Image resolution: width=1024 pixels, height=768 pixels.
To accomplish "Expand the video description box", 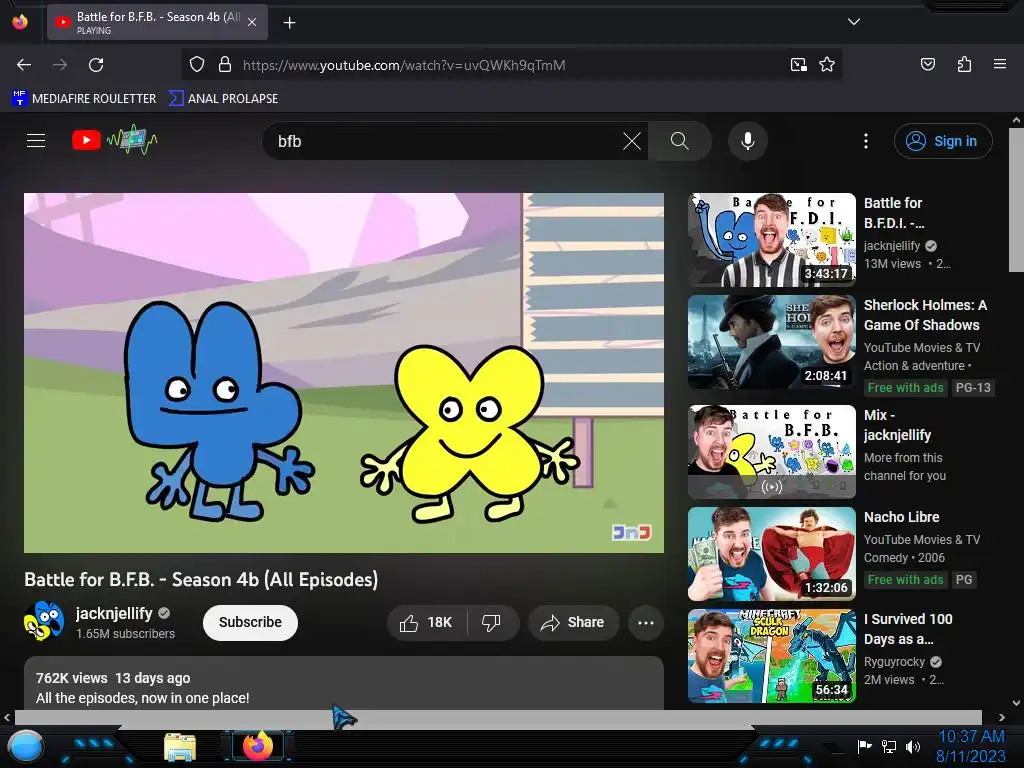I will 344,684.
